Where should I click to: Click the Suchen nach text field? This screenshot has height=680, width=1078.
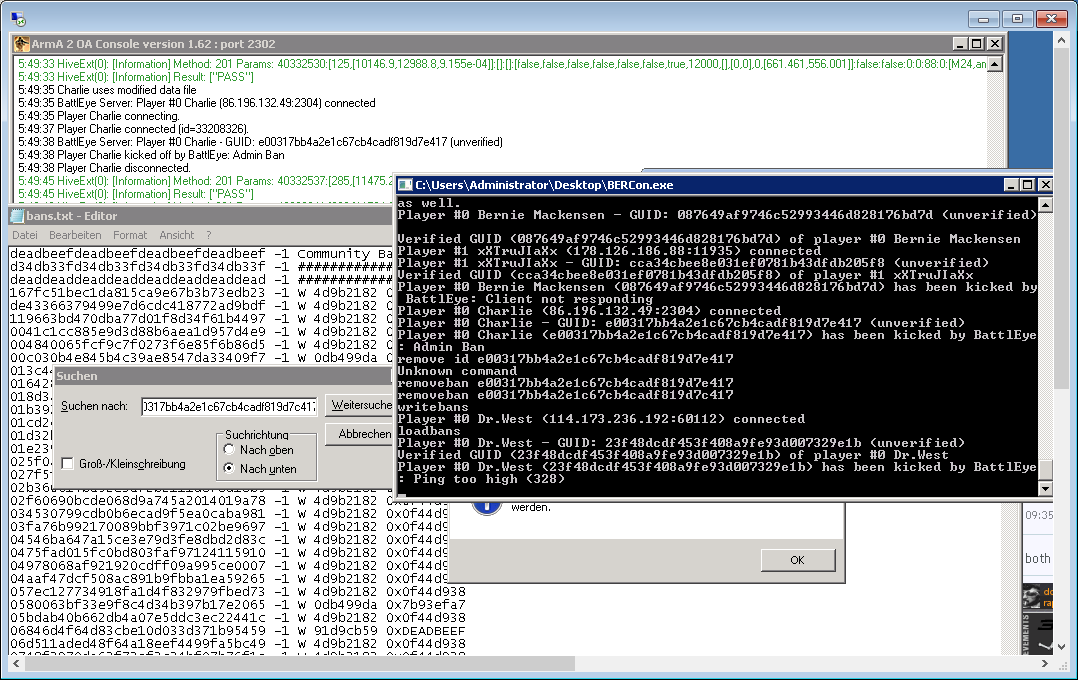229,406
